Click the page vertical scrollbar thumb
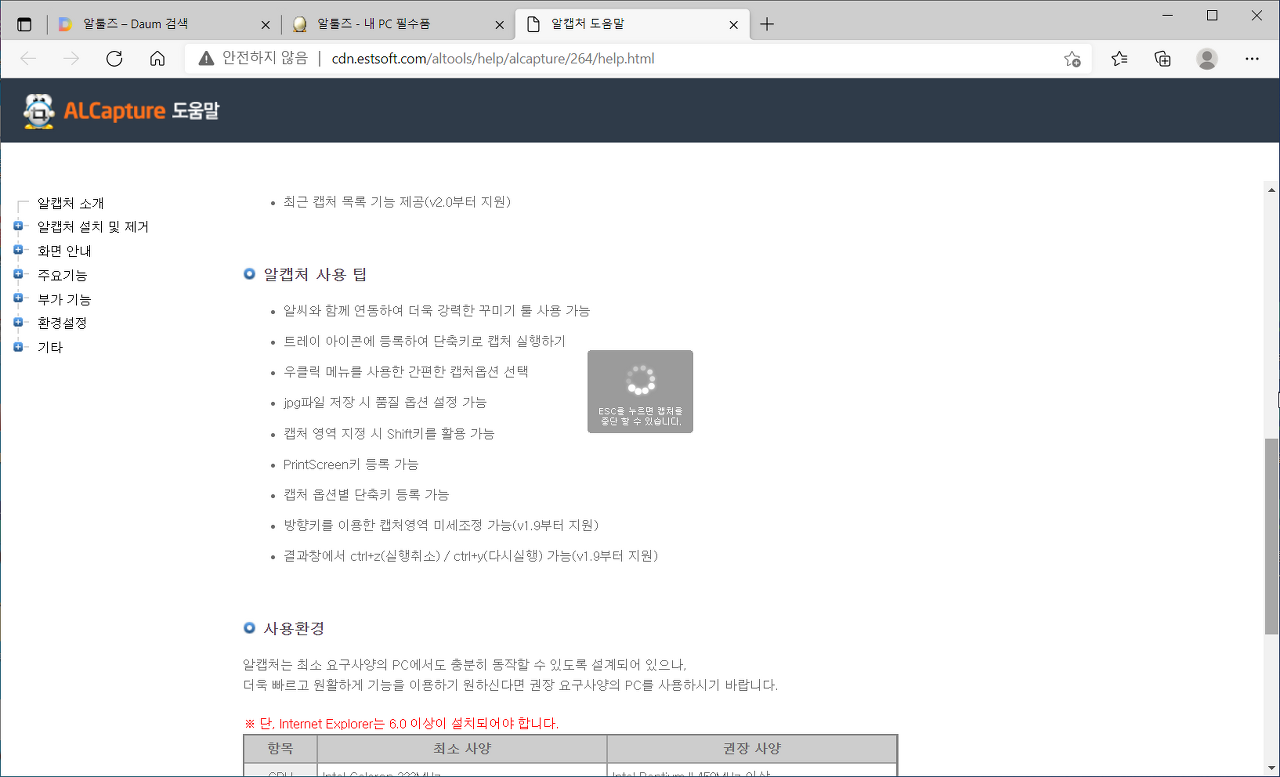1280x777 pixels. click(x=1271, y=536)
